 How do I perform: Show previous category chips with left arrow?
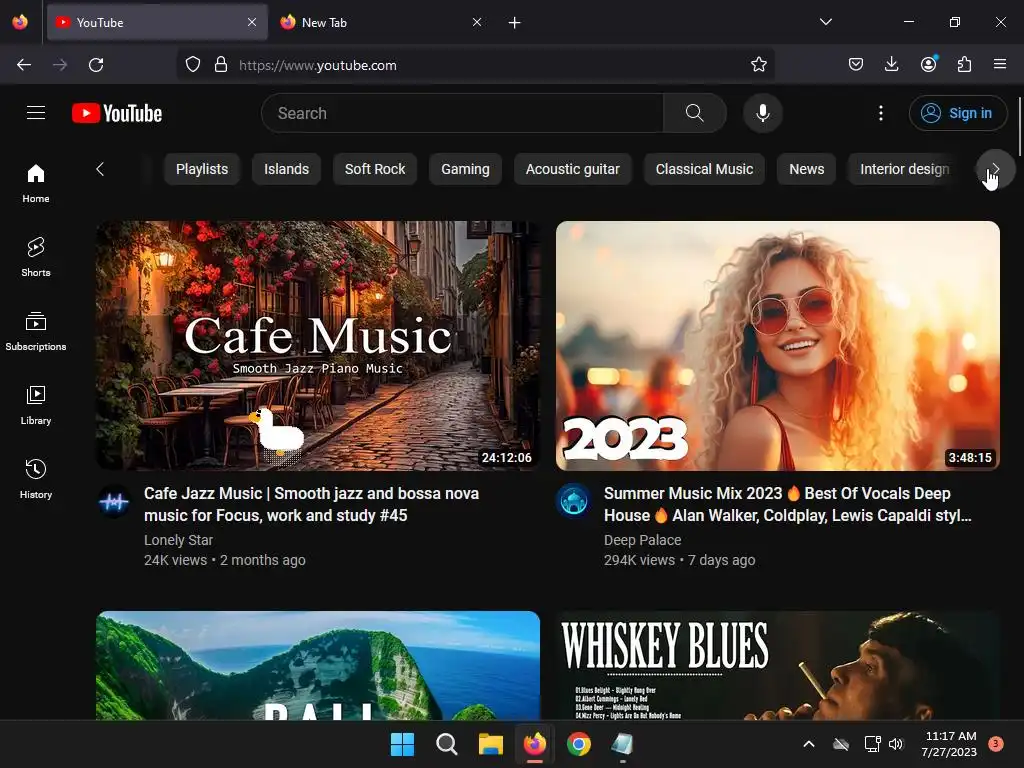(100, 169)
